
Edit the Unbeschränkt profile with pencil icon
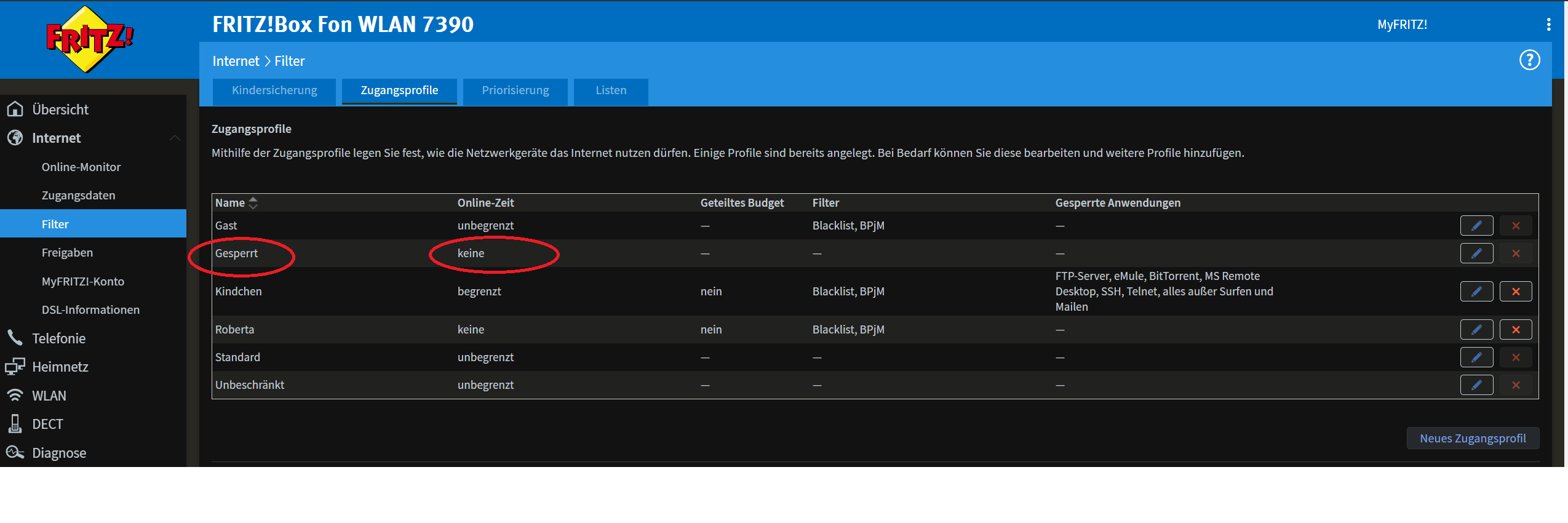click(1476, 385)
